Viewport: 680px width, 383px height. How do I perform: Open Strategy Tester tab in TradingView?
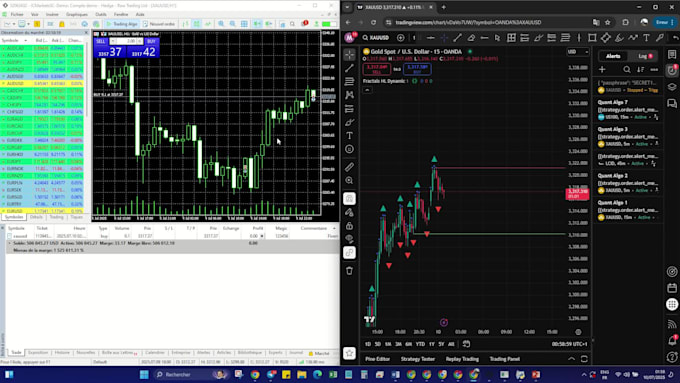coord(418,359)
